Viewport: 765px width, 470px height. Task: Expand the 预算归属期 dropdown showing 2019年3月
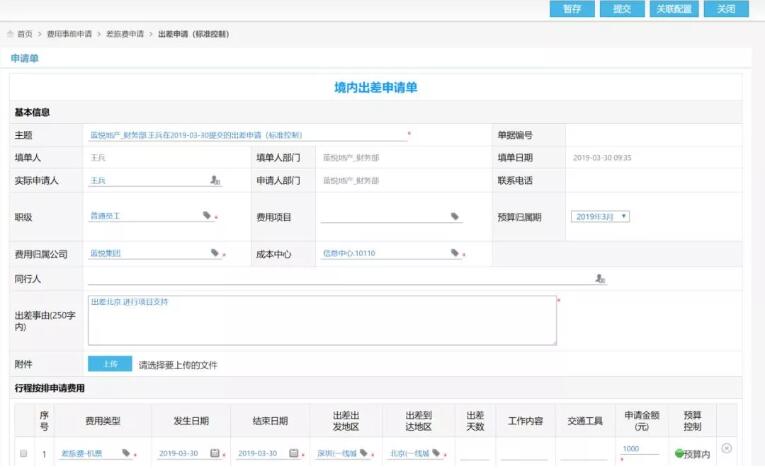click(600, 216)
